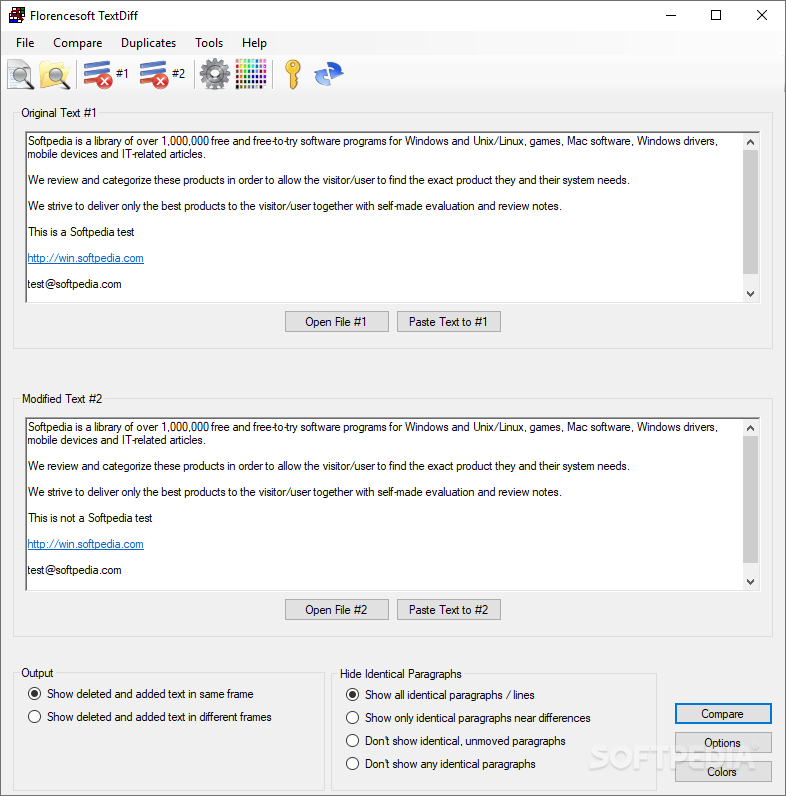Open the Duplicates menu
Image resolution: width=786 pixels, height=796 pixels.
[x=148, y=43]
